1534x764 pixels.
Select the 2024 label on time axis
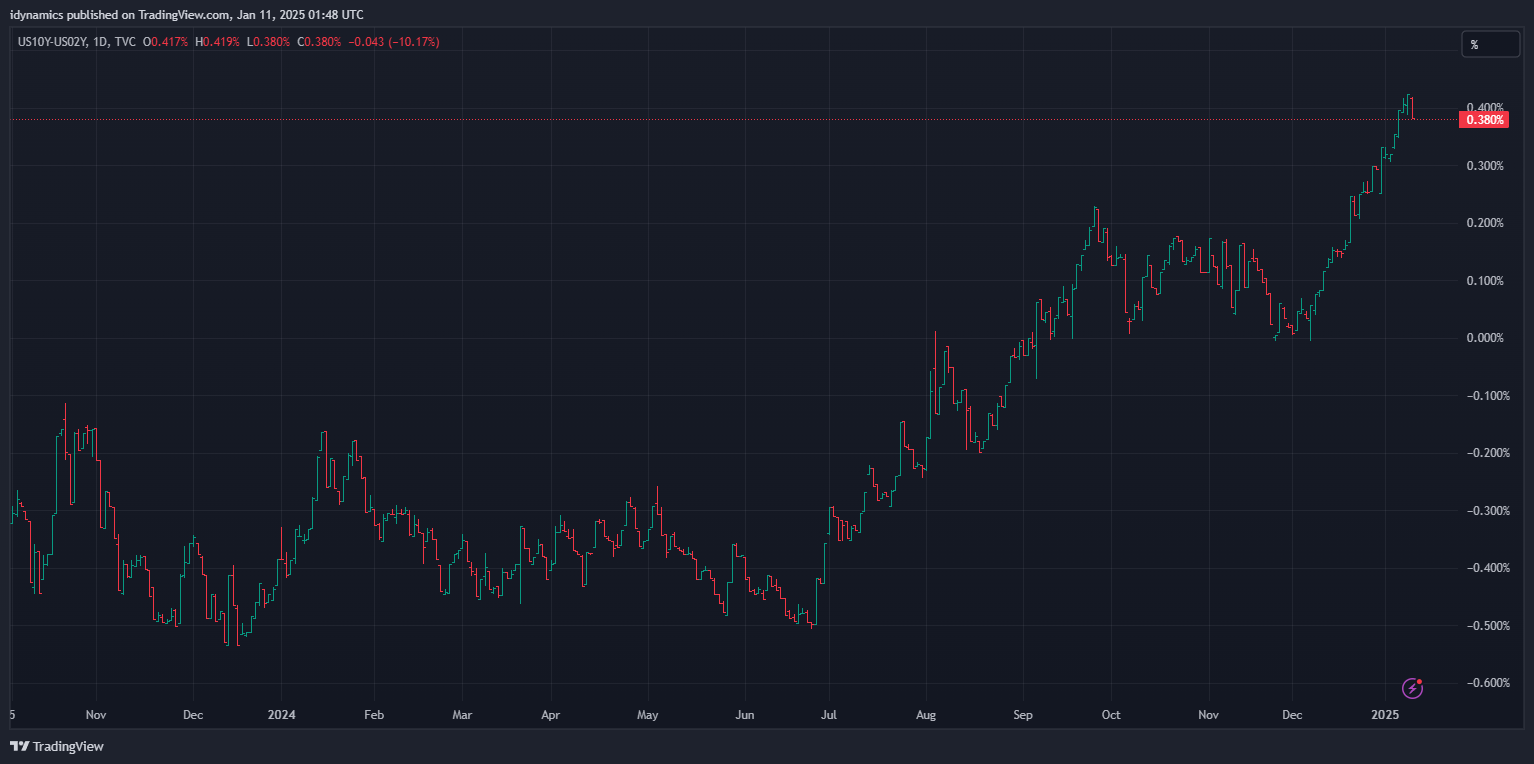click(x=281, y=715)
